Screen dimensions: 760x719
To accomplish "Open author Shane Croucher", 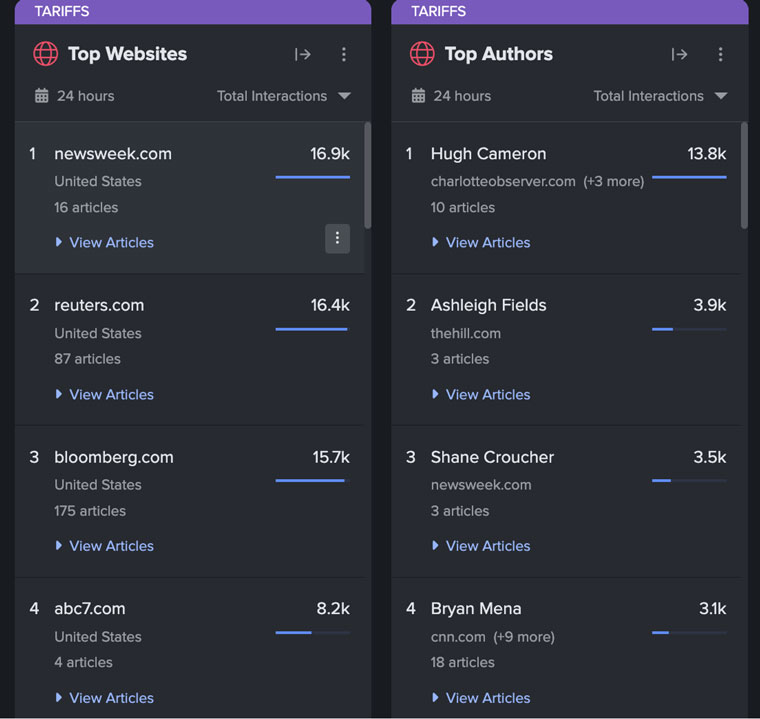I will click(492, 457).
